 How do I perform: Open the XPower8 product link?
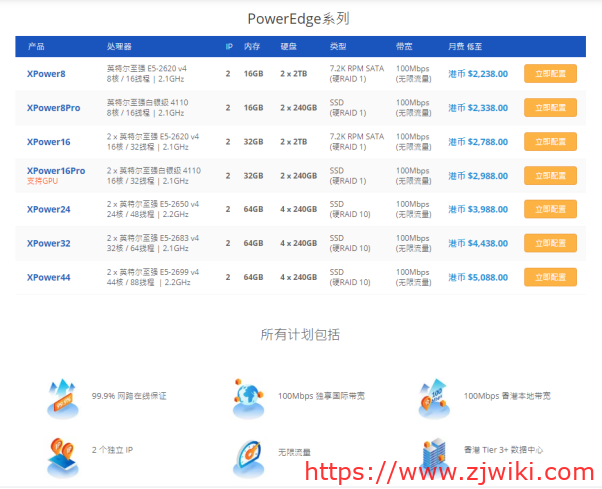pos(46,74)
